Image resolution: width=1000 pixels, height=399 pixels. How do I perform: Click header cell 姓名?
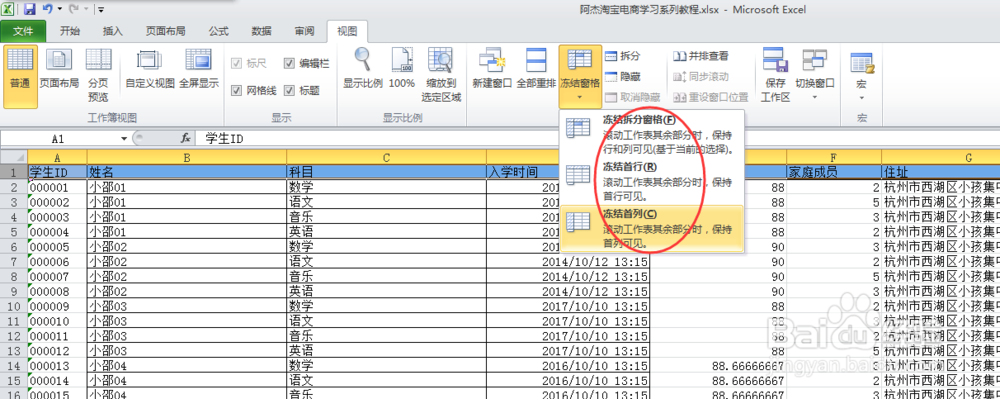click(187, 172)
